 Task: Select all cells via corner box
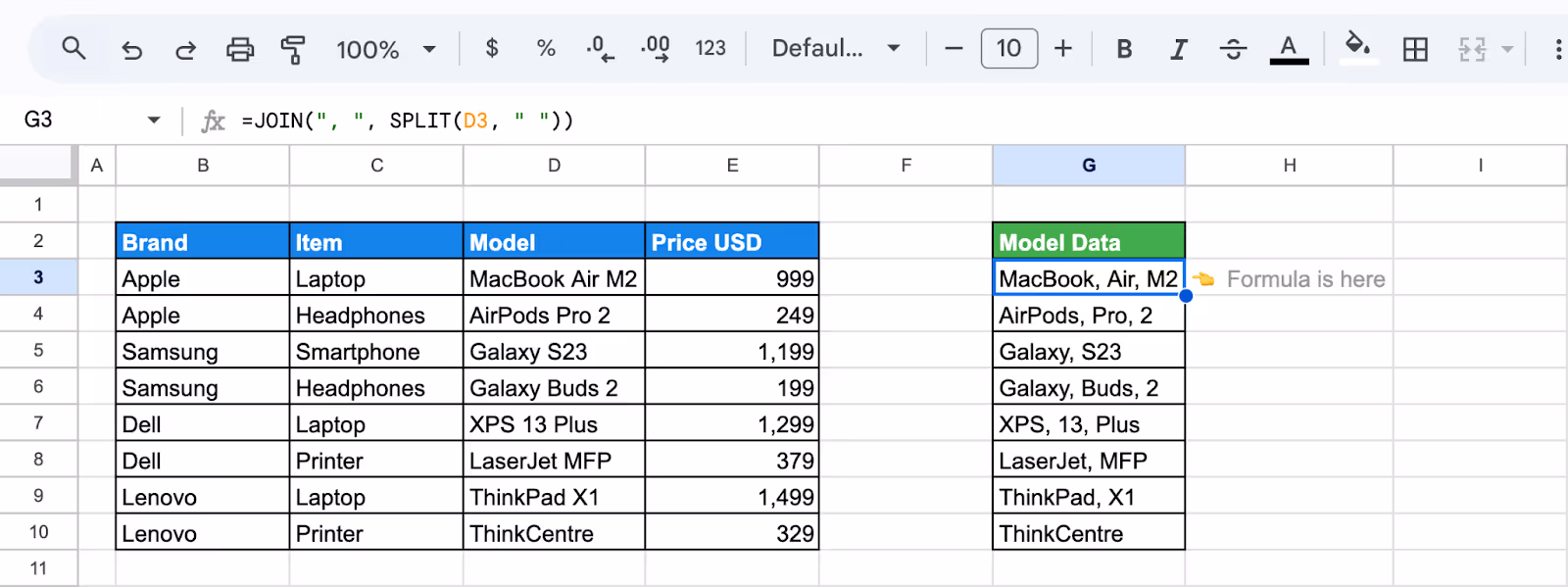point(37,165)
